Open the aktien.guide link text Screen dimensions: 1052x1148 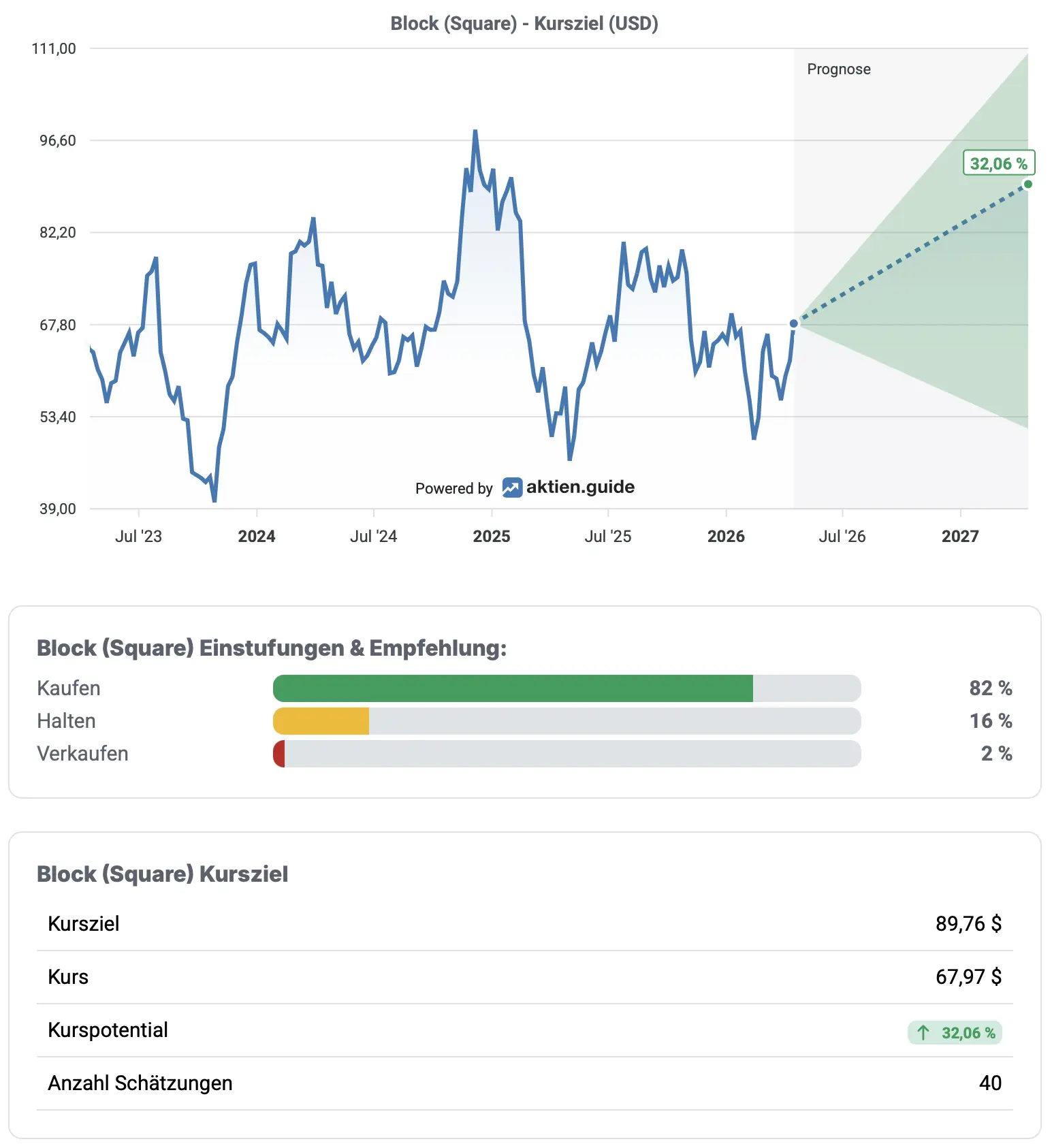[580, 487]
